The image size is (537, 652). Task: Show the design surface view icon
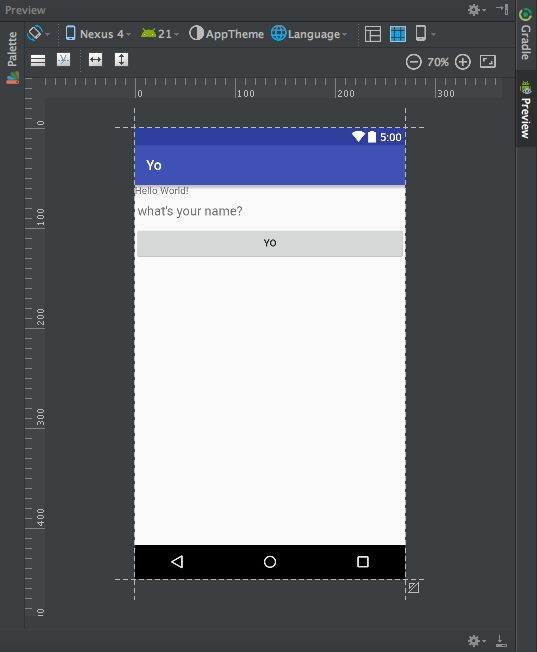[x=373, y=34]
